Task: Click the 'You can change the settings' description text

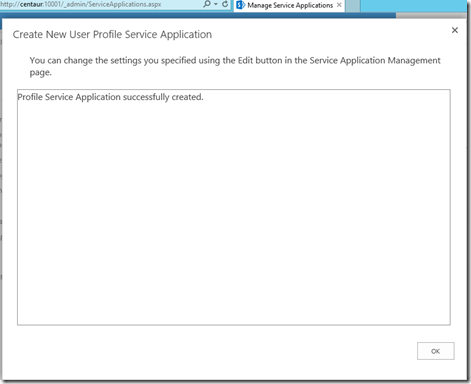Action: (235, 66)
